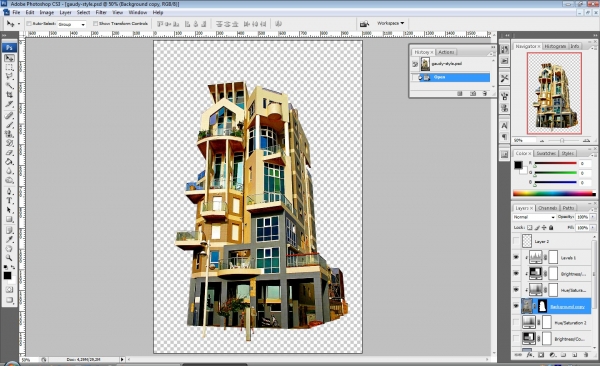
Task: Click the Background copy layer mask thumbnail
Action: [543, 306]
